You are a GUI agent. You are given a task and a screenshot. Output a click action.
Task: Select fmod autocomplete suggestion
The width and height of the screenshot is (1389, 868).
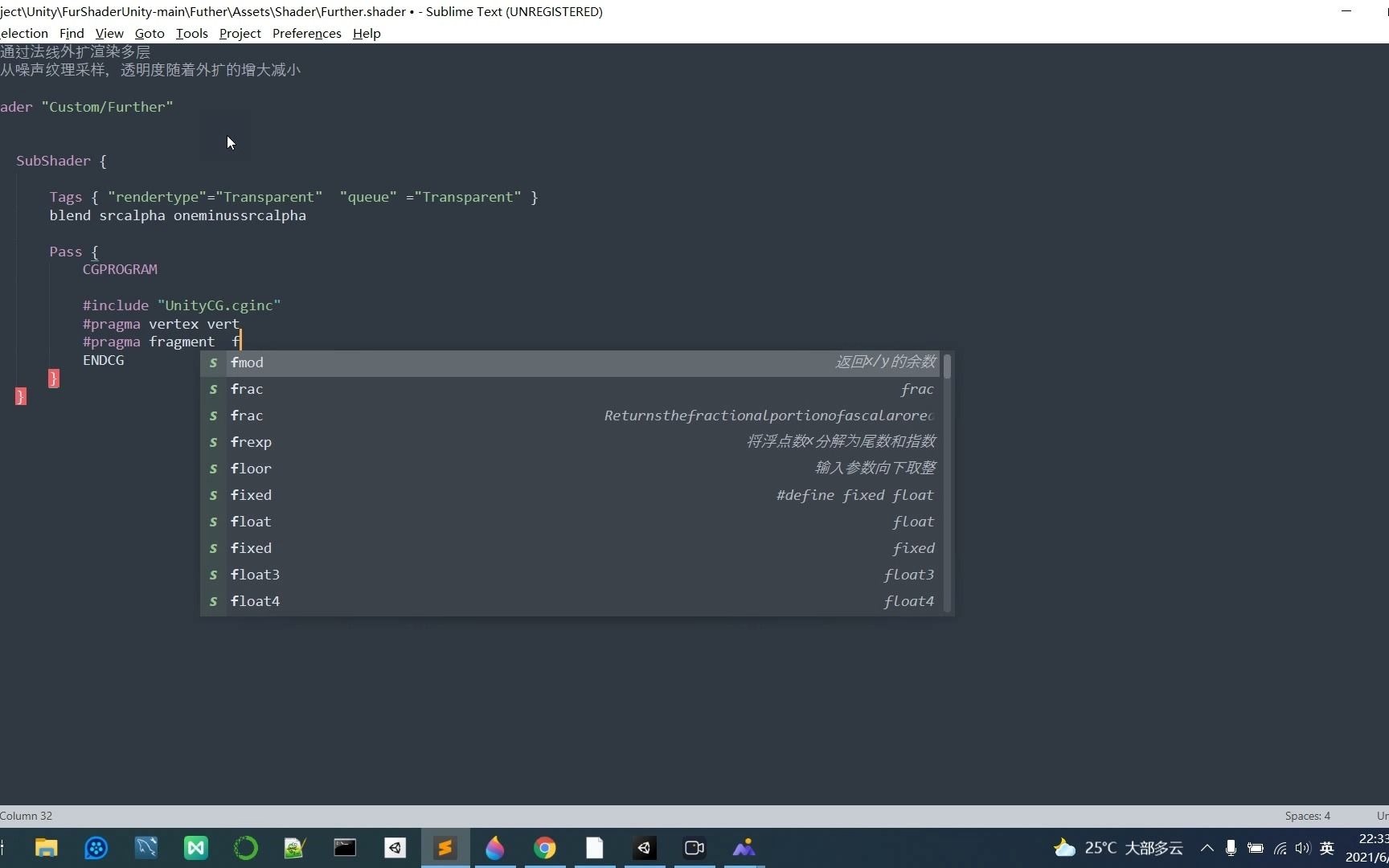[571, 362]
